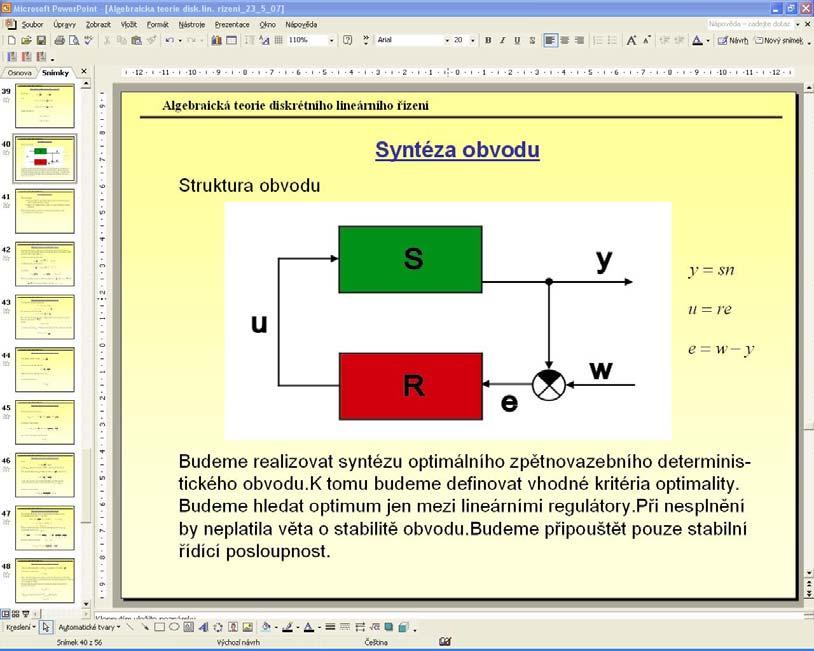
Task: Toggle text Shadow formatting
Action: tap(532, 40)
